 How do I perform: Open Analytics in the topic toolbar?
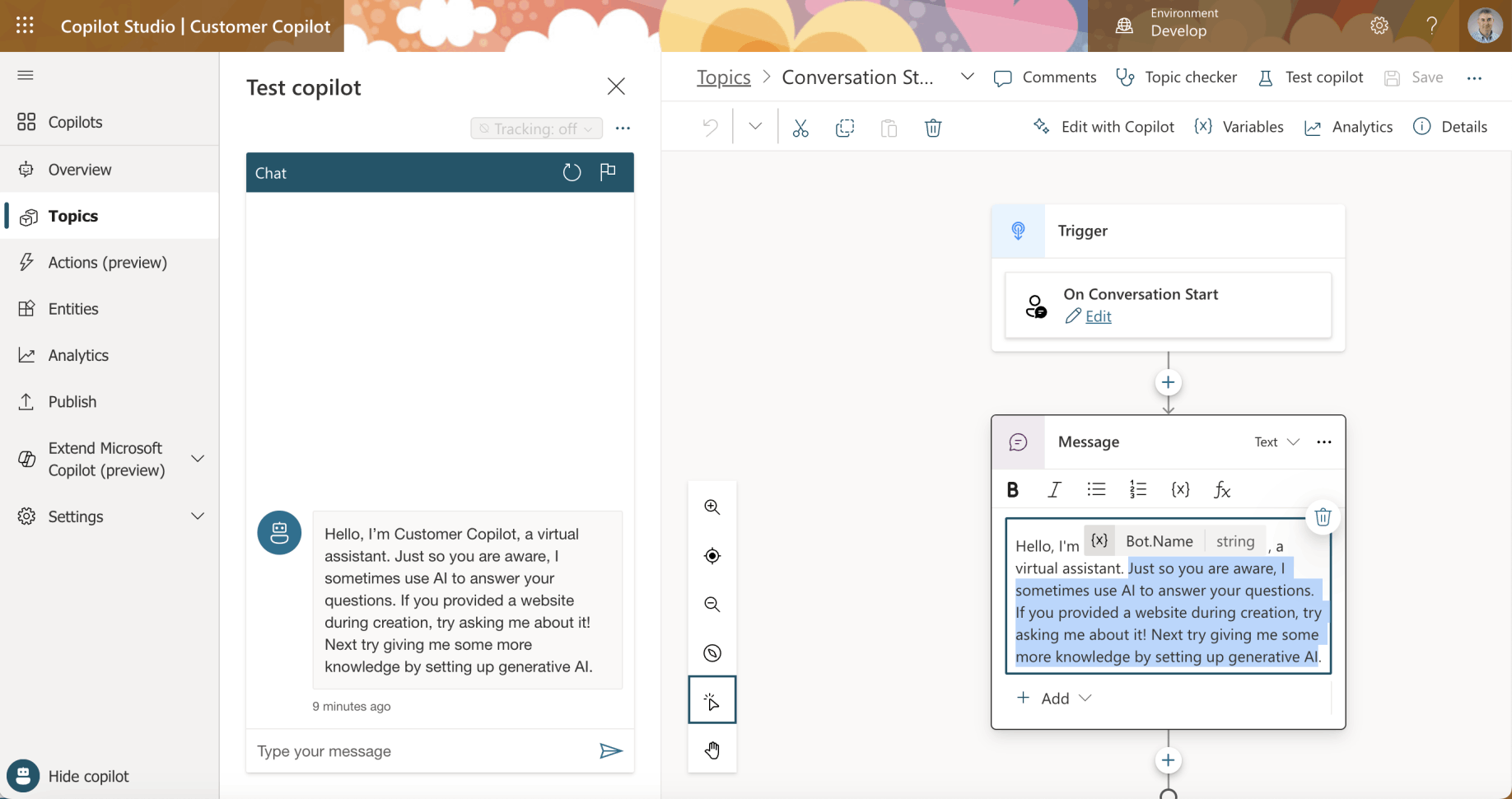[x=1349, y=127]
